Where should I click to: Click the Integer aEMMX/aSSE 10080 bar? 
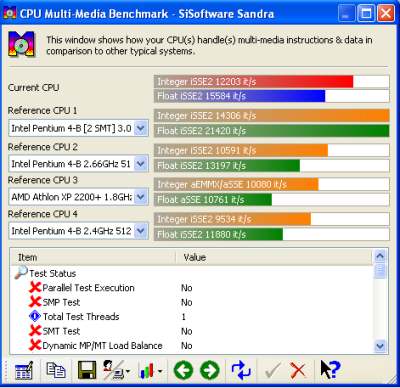pos(236,184)
